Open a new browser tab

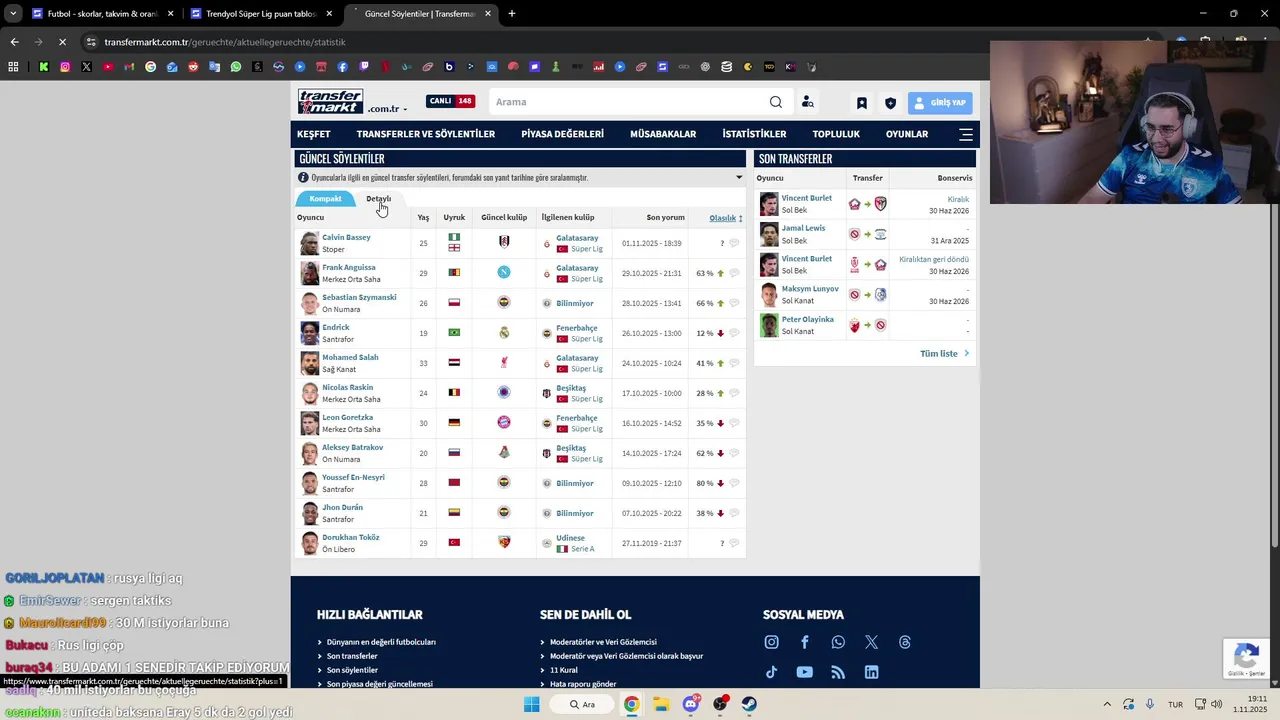pos(512,14)
